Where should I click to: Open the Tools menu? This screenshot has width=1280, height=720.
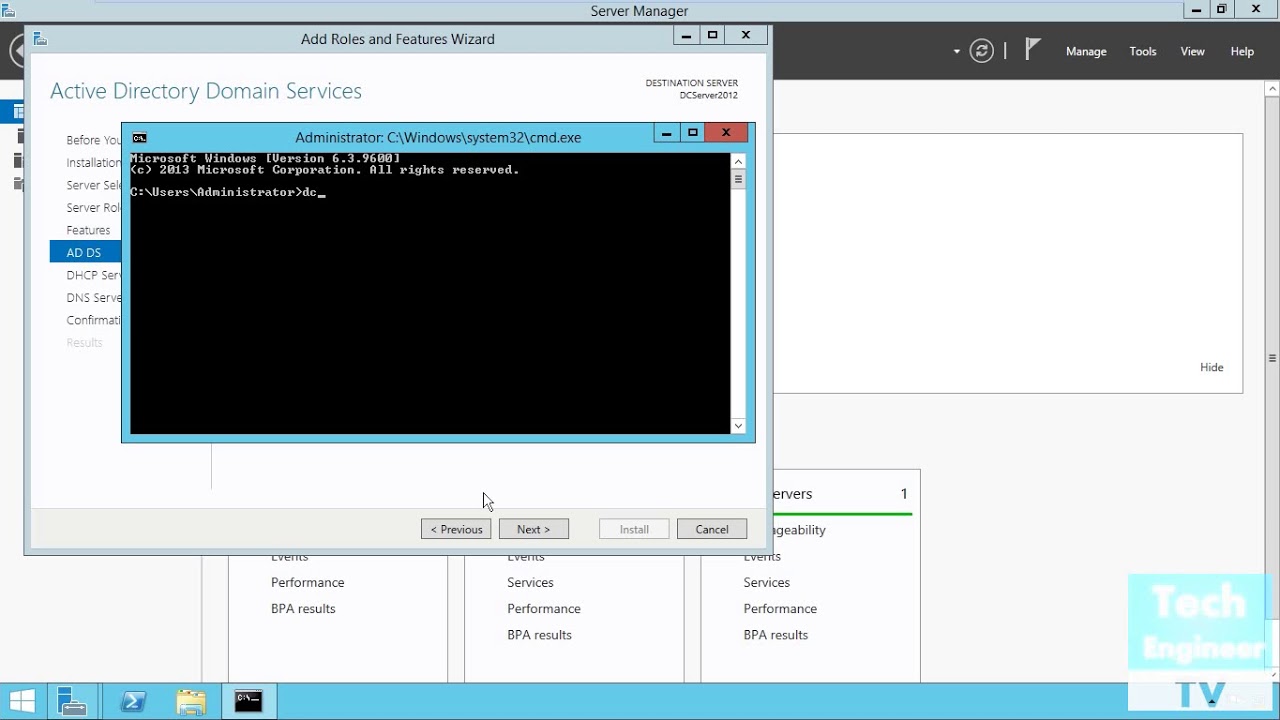[x=1143, y=52]
